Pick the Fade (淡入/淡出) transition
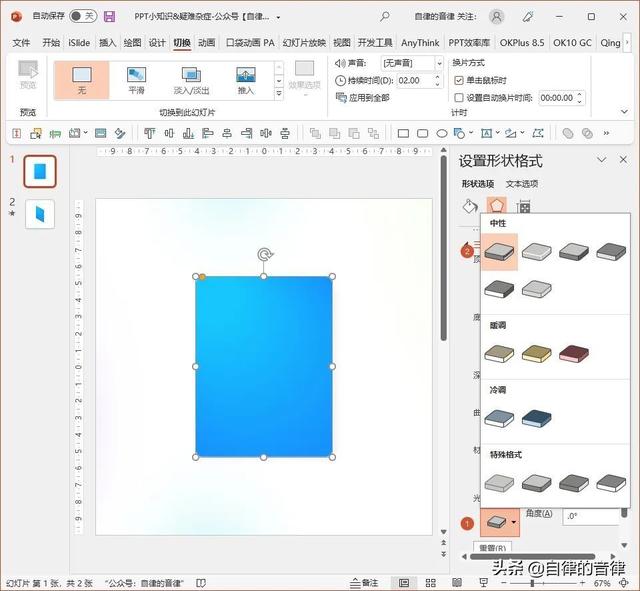Image resolution: width=640 pixels, height=591 pixels. [190, 79]
